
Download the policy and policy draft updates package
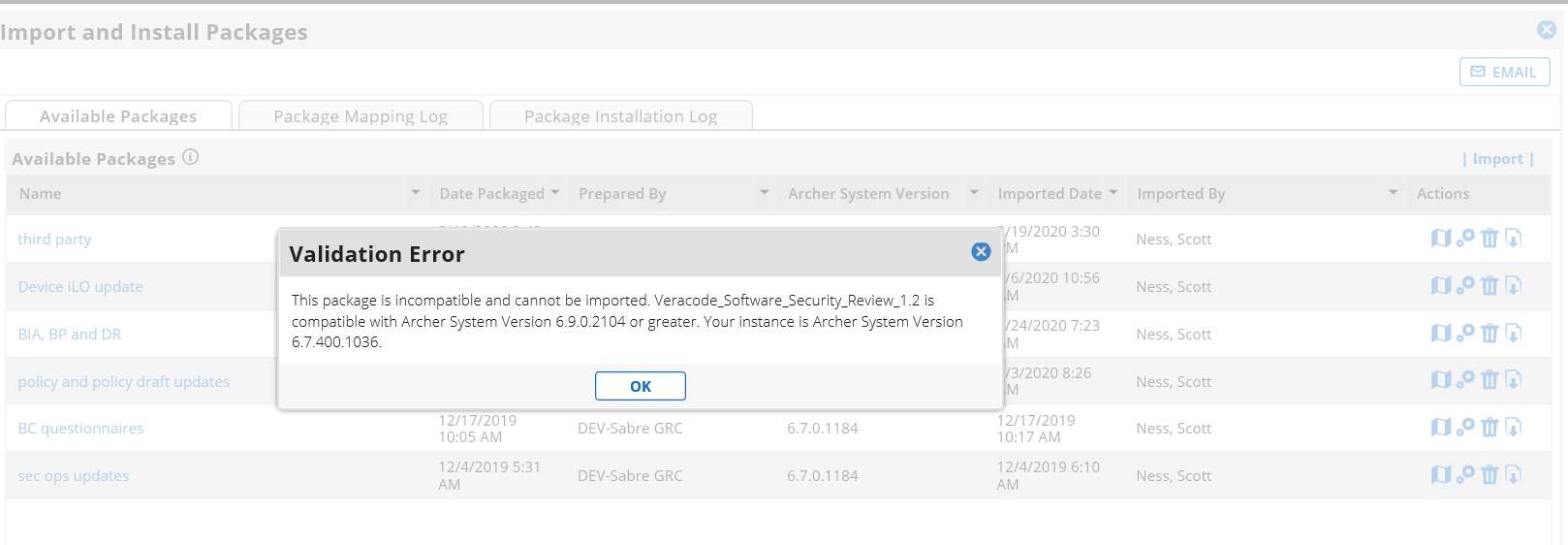coord(1513,380)
